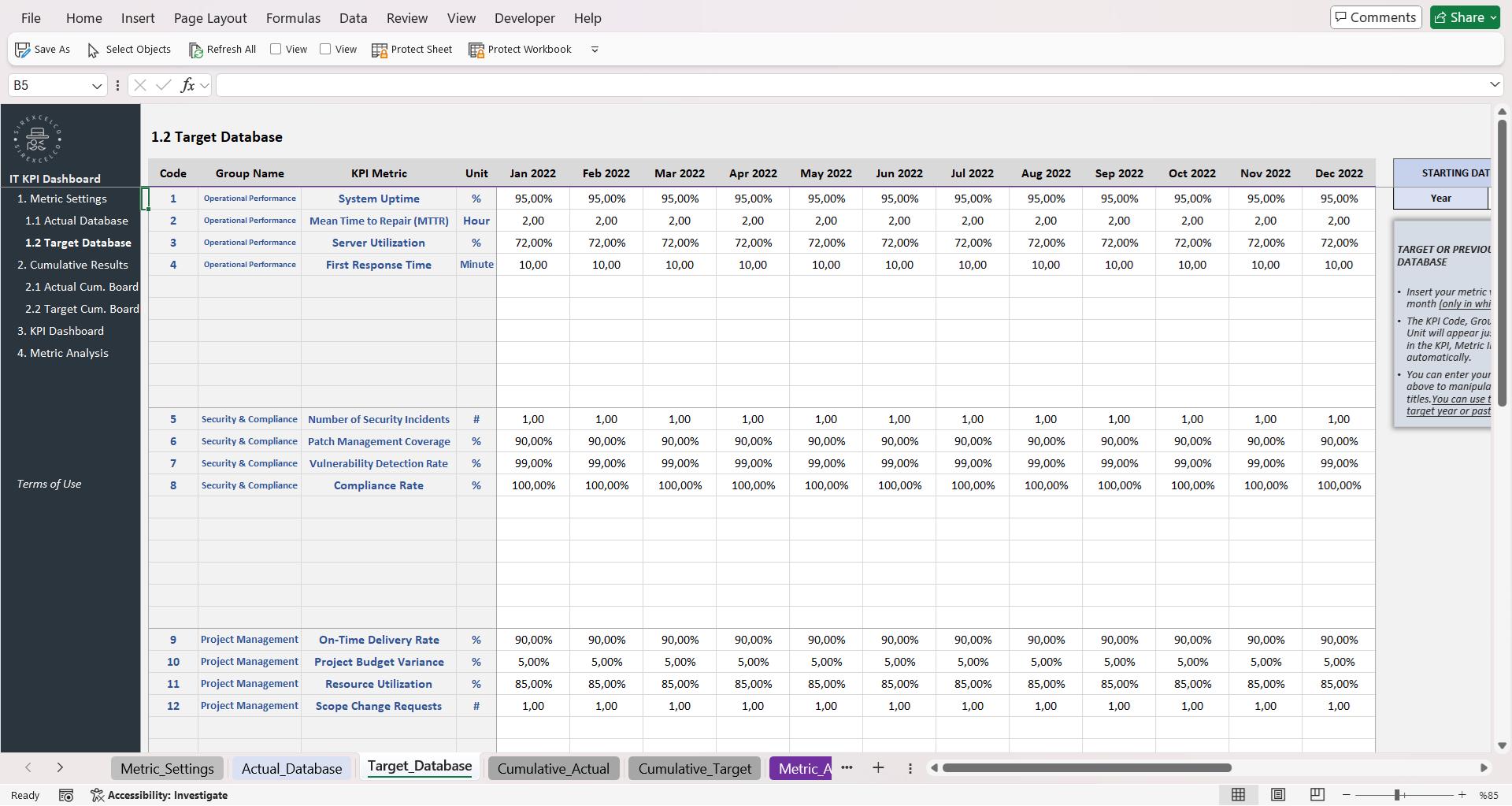Select the Refresh All icon
Screen dimensions: 1512x806
(196, 49)
